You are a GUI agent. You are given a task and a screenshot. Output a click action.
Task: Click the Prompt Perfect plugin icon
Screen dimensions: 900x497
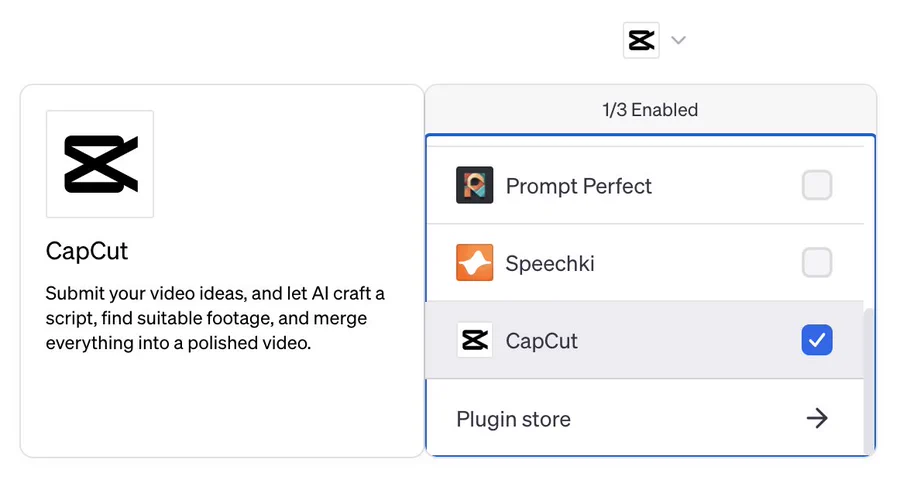point(474,185)
